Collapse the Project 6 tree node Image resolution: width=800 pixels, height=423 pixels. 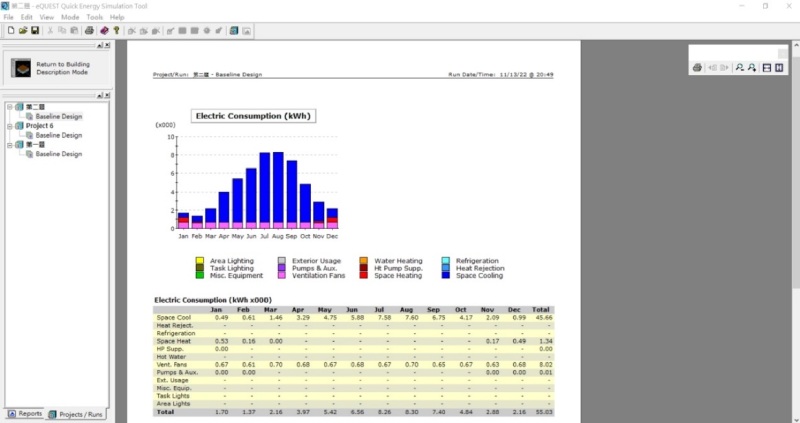pyautogui.click(x=9, y=126)
